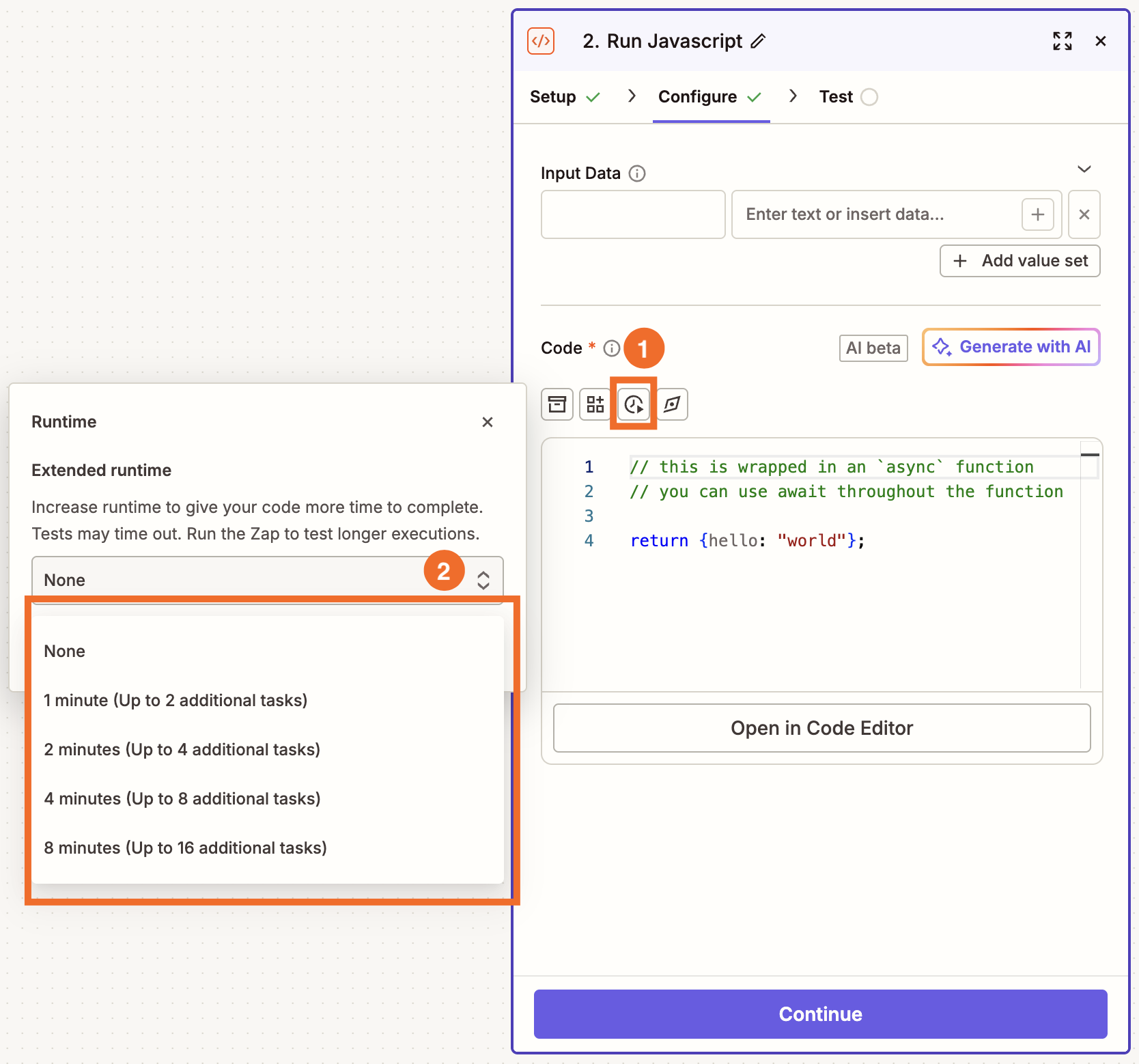Open the Setup tab
This screenshot has height=1064, width=1139.
(x=565, y=97)
